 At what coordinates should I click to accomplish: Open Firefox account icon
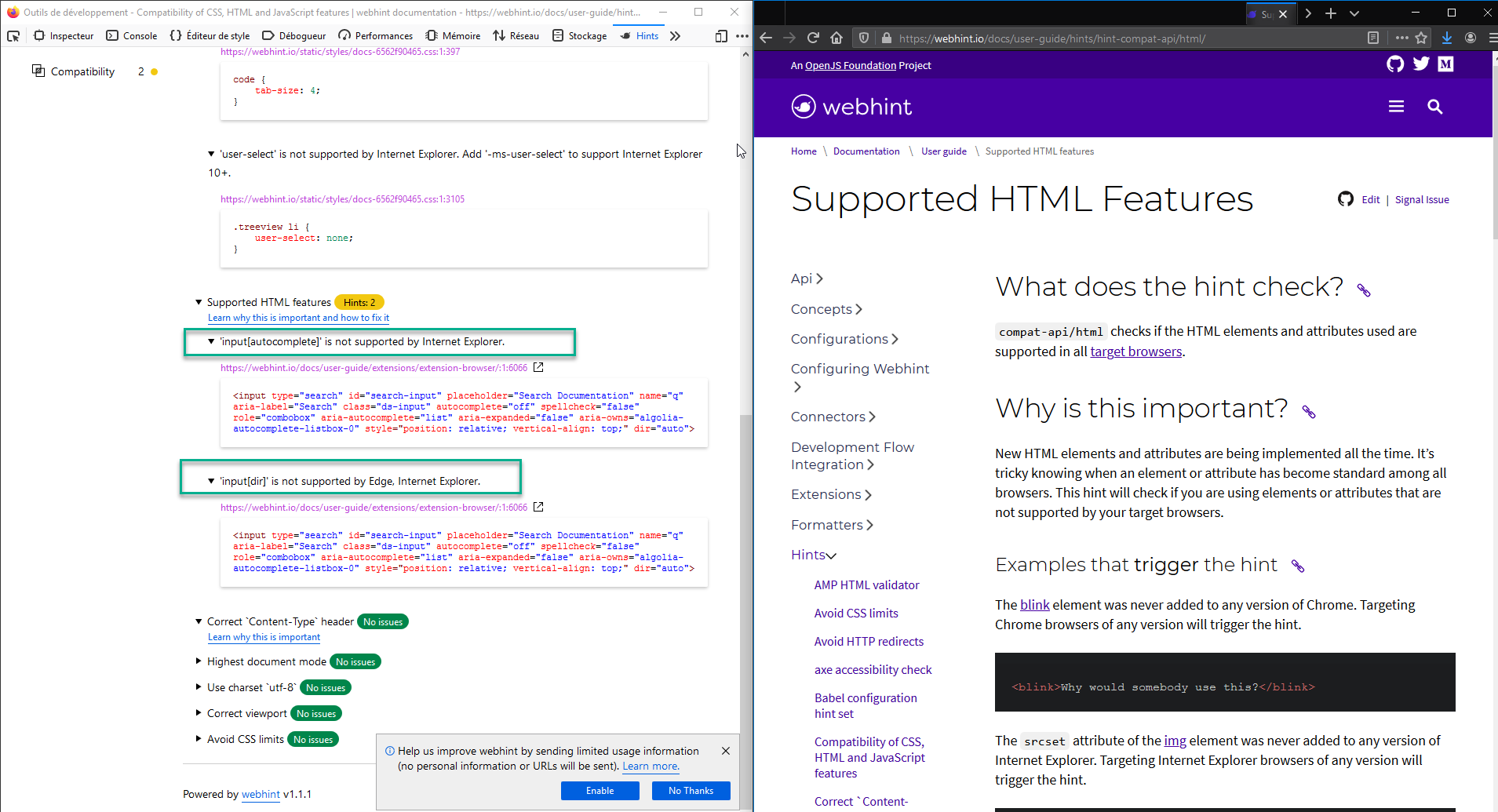1471,38
